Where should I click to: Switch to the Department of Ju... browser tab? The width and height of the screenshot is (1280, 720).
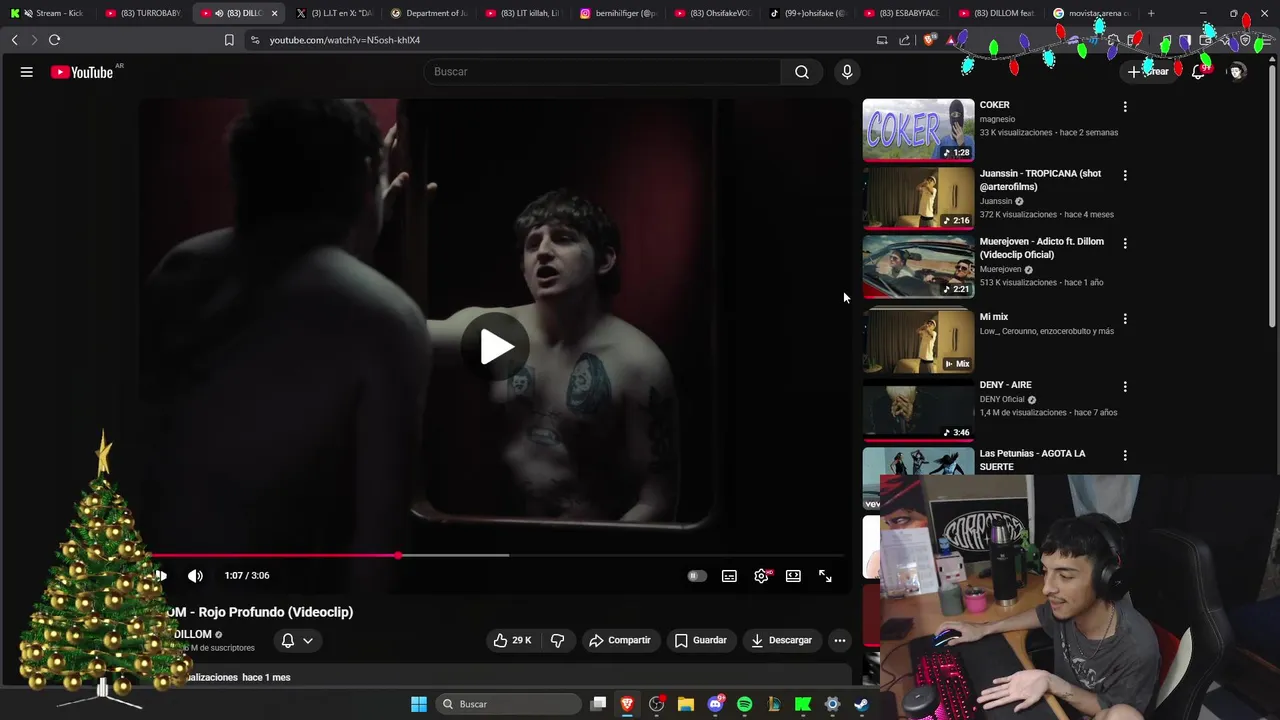[430, 13]
